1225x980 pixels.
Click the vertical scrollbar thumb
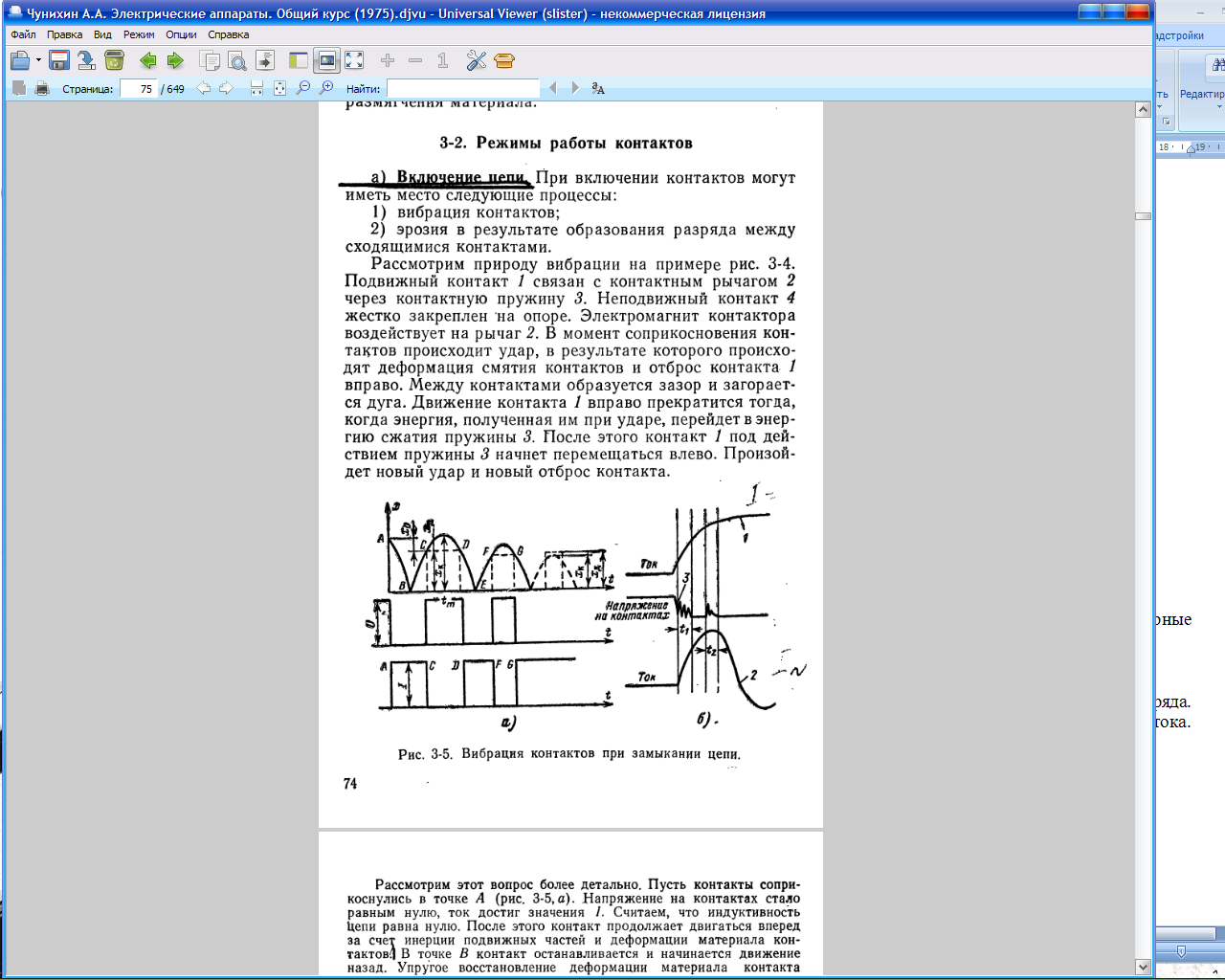click(x=1143, y=216)
